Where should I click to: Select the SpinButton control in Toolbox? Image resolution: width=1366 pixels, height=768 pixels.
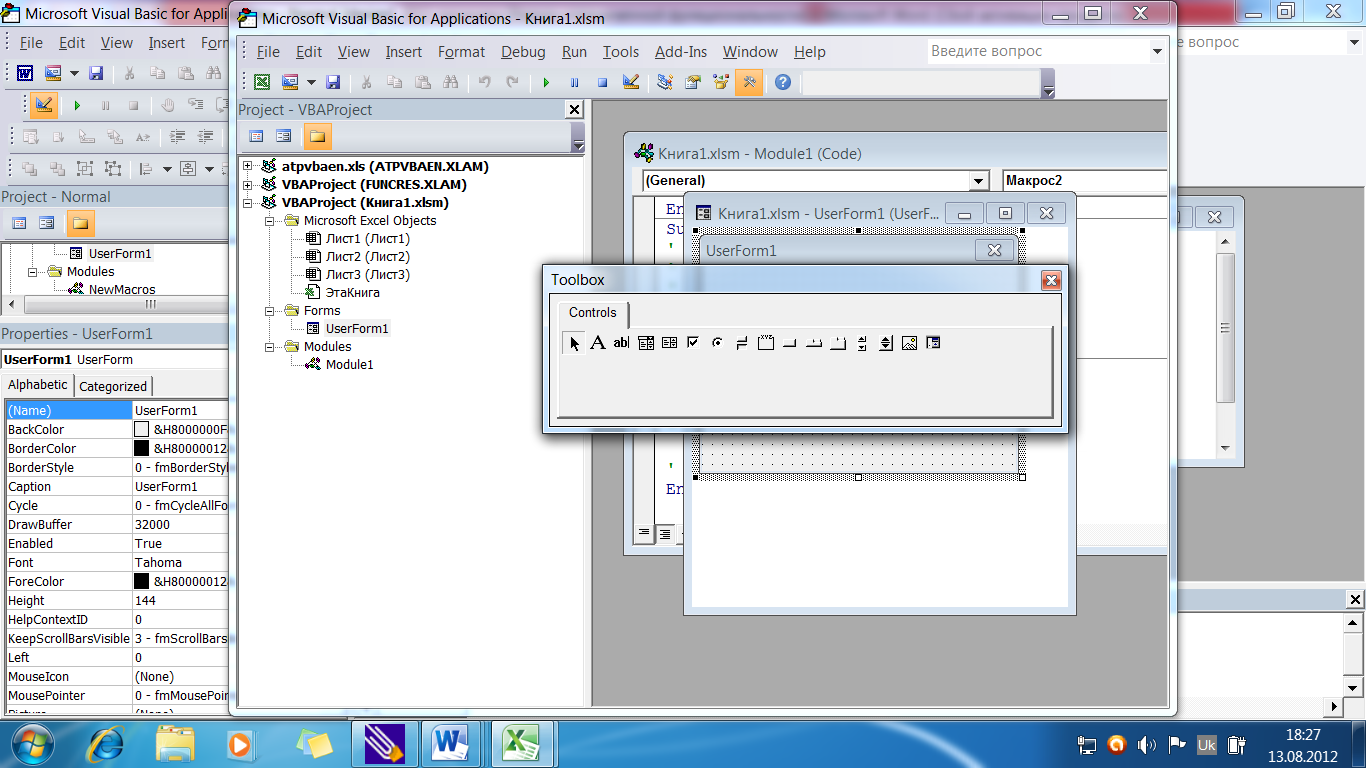pos(886,343)
